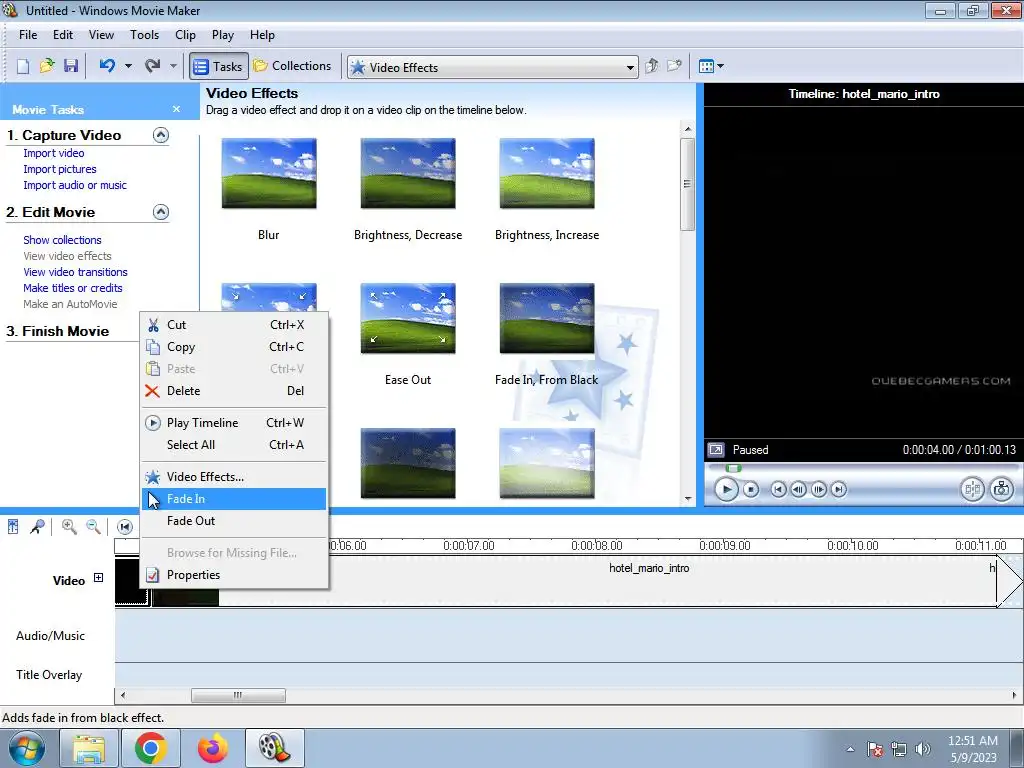This screenshot has width=1024, height=768.
Task: Choose Fade In from context menu
Action: [234, 499]
